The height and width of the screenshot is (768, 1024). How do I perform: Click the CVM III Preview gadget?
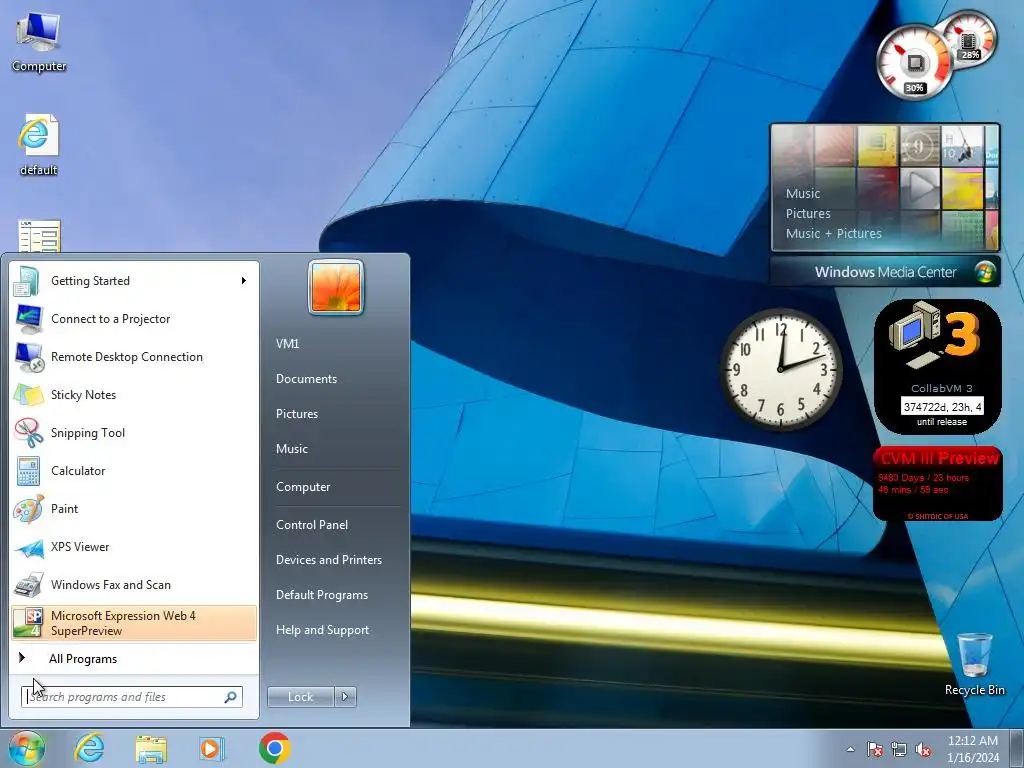(938, 484)
